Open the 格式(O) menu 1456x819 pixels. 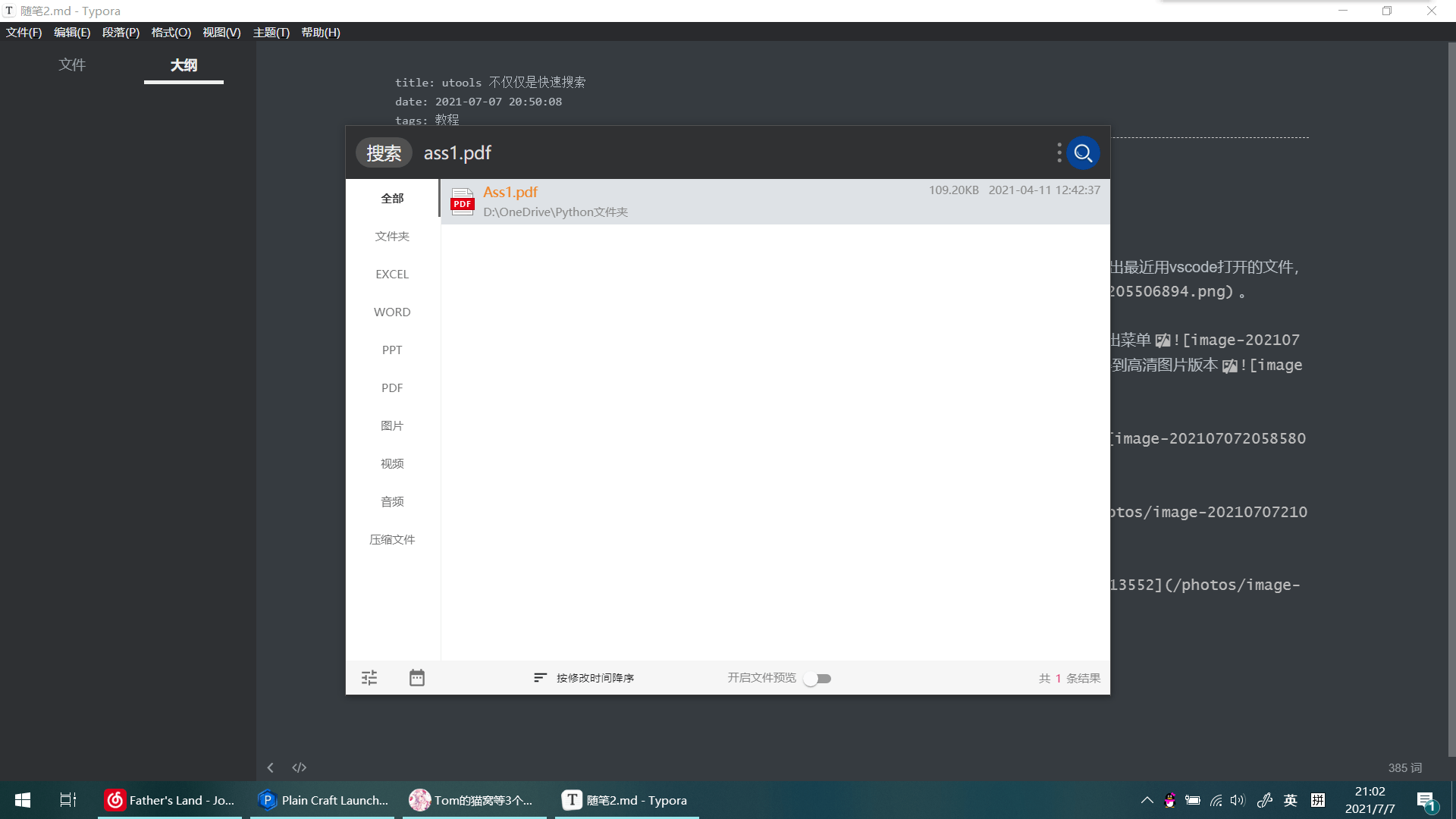click(171, 33)
